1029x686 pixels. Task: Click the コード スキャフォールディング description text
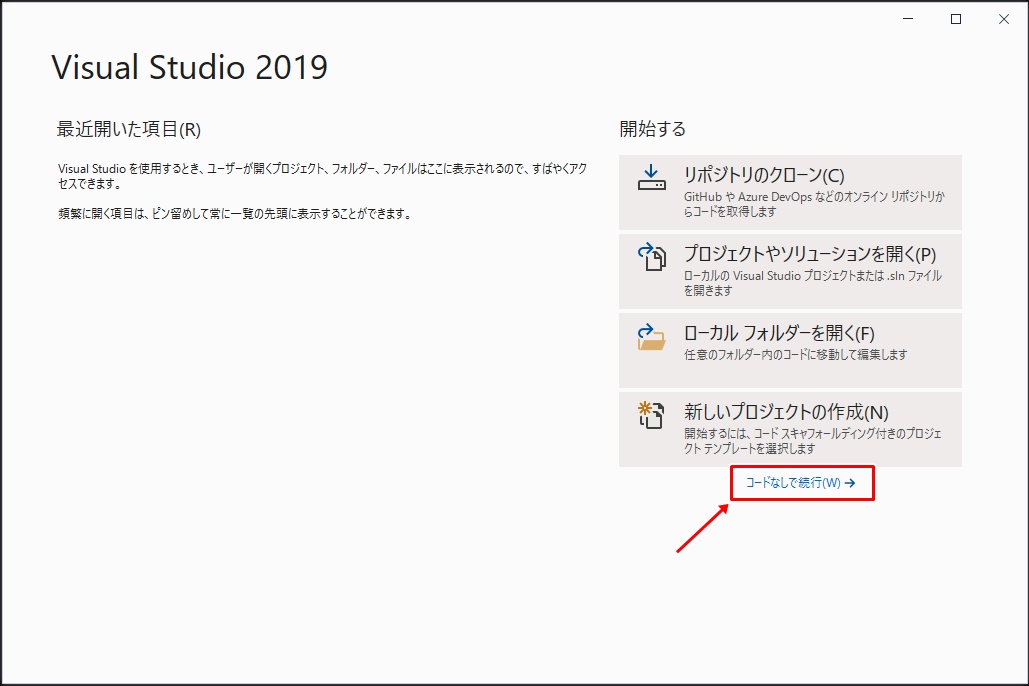[x=813, y=441]
